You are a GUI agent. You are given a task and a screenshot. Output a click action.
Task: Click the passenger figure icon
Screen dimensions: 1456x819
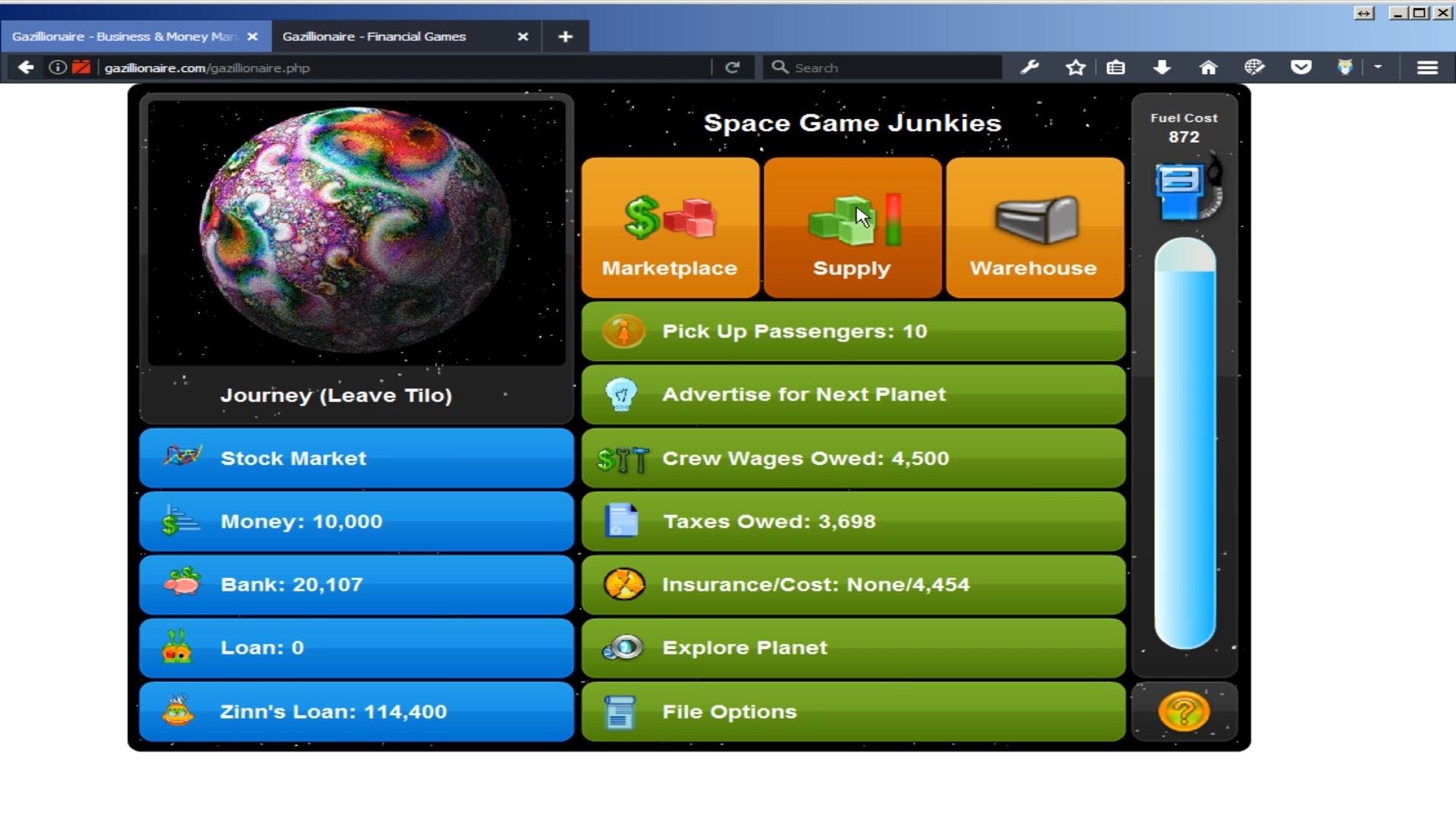click(x=623, y=331)
